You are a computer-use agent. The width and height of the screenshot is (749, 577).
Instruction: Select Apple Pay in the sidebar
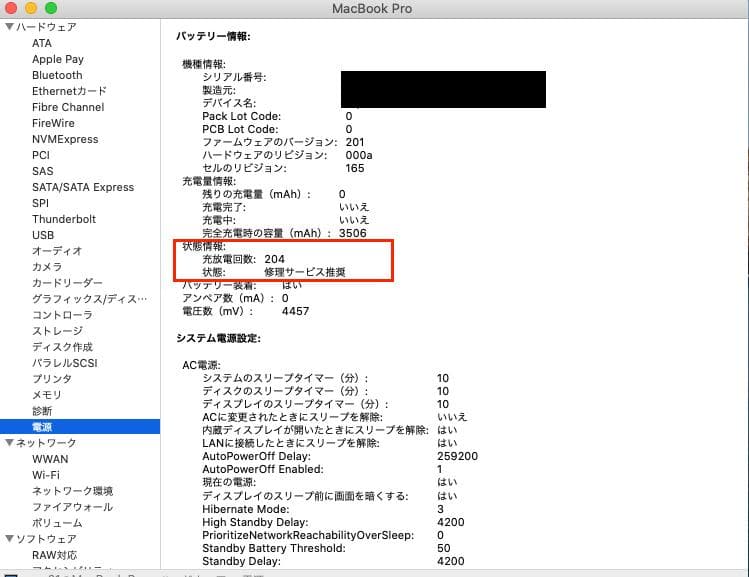[58, 59]
